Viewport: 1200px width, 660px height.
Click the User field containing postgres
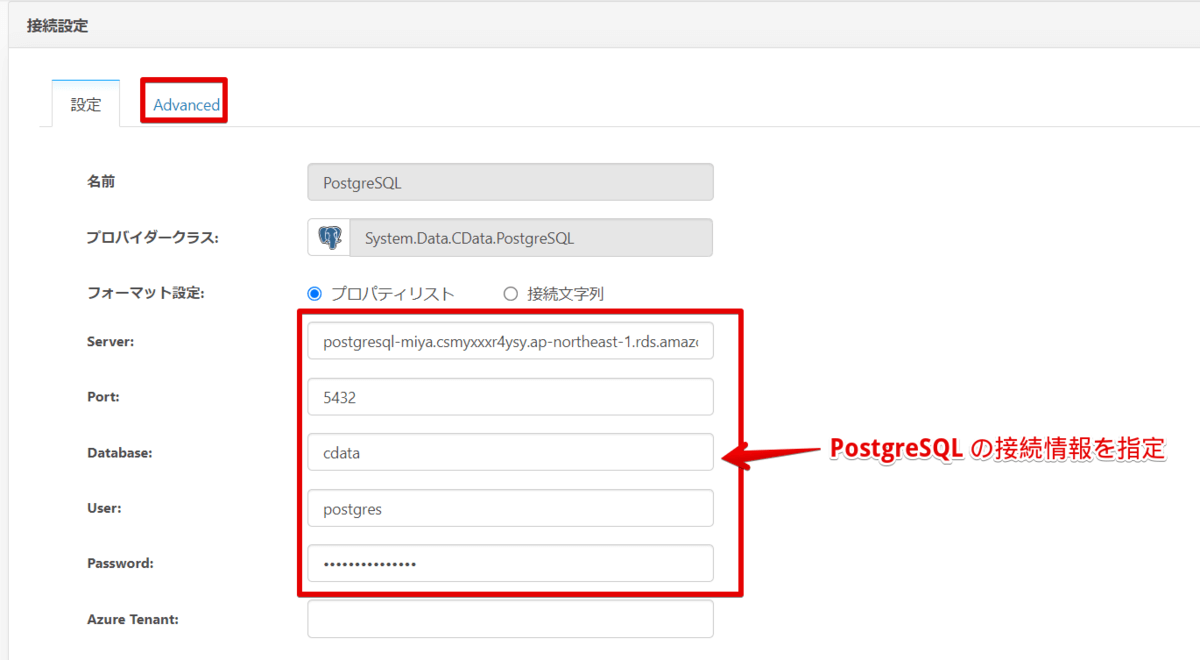click(510, 508)
